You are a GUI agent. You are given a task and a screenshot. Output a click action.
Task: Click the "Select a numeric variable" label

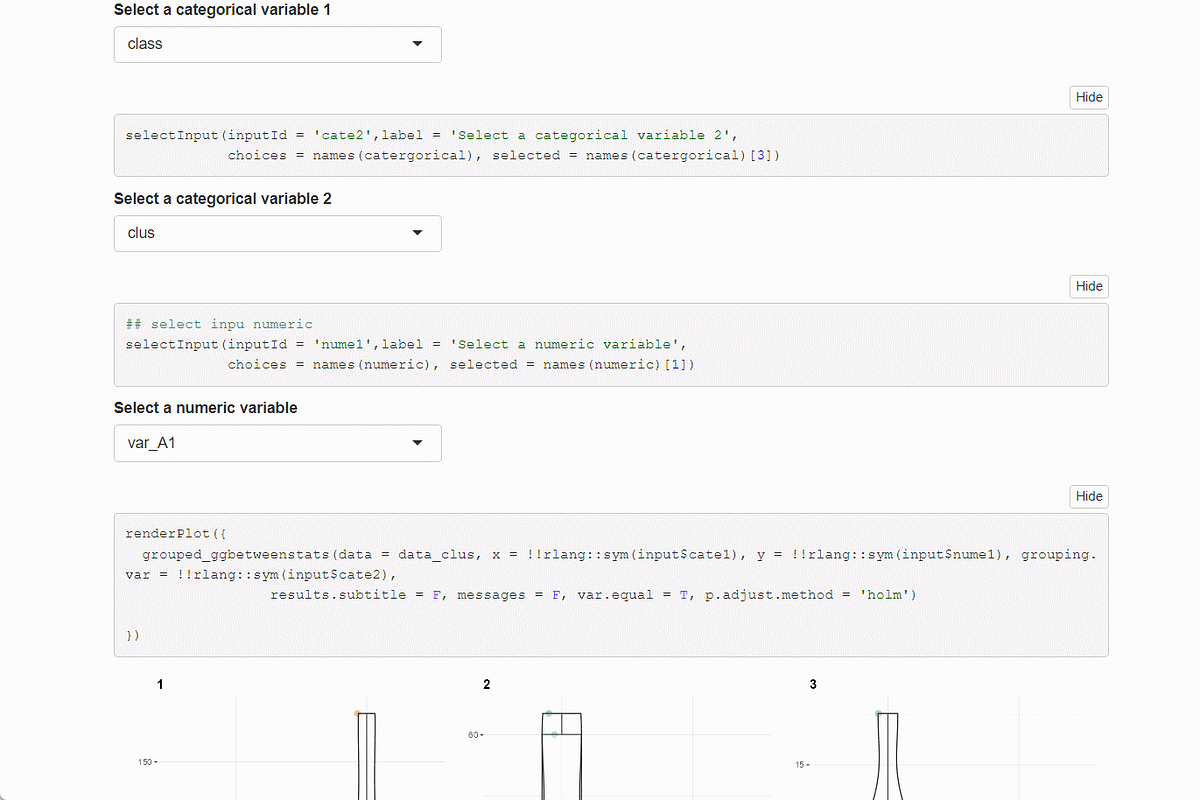click(x=208, y=407)
